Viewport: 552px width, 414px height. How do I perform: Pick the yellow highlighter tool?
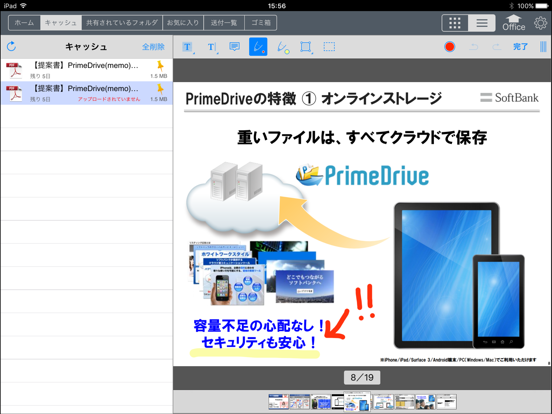click(282, 47)
